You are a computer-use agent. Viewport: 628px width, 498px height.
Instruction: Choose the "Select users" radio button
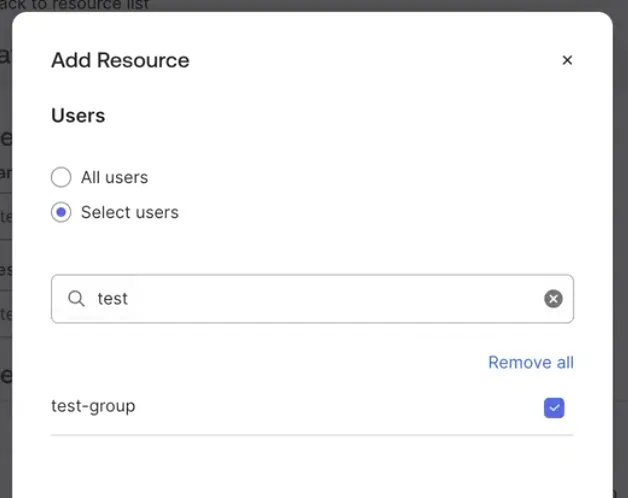pyautogui.click(x=61, y=212)
